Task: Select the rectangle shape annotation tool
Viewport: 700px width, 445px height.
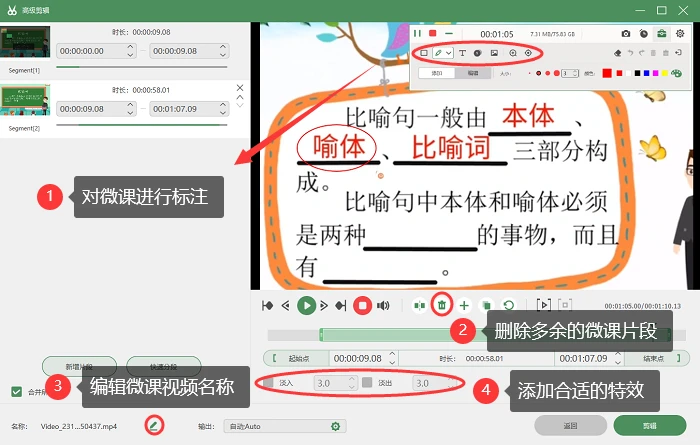Action: click(424, 53)
